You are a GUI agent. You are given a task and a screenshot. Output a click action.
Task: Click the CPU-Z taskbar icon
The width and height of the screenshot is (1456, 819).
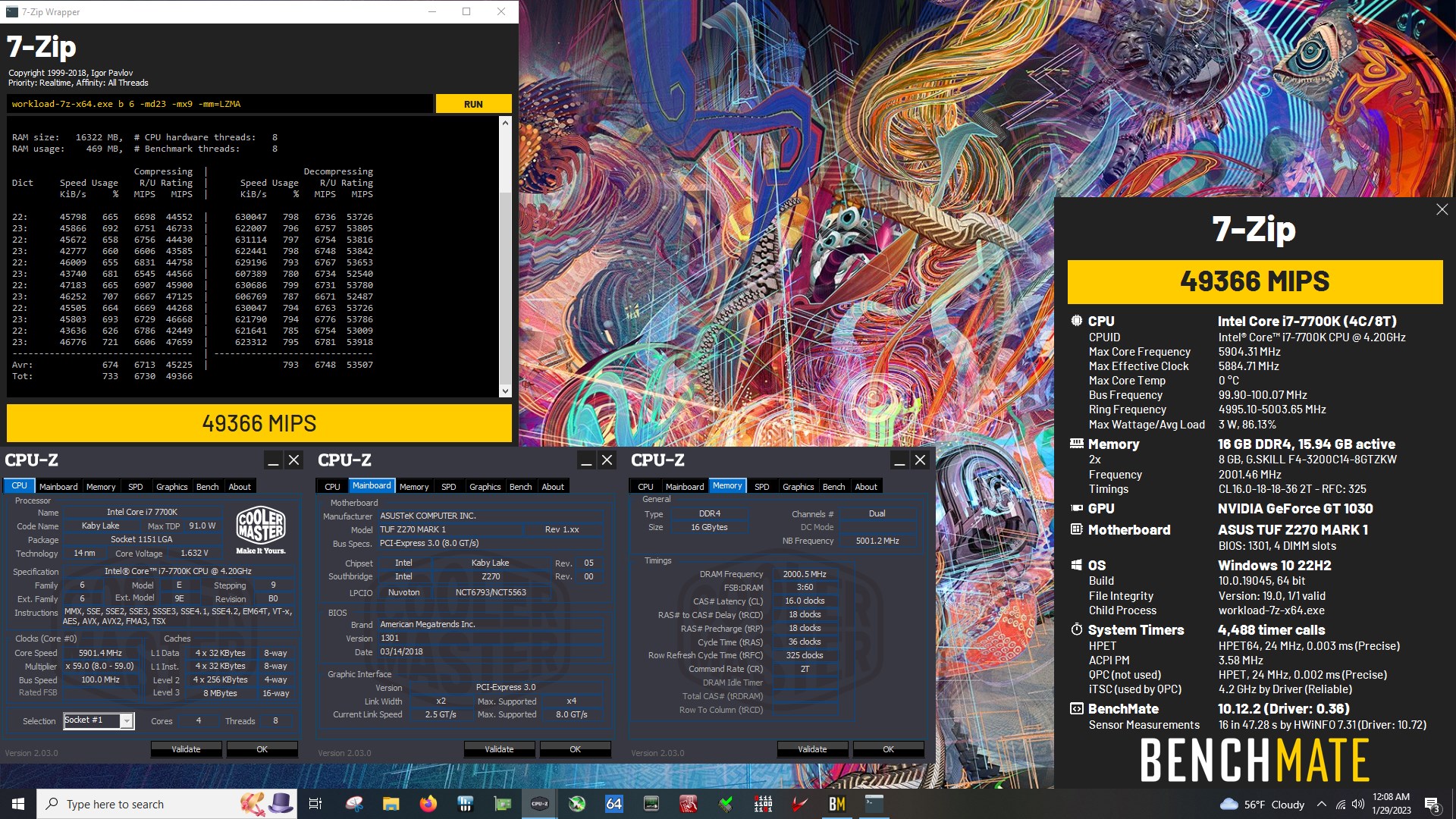[539, 804]
